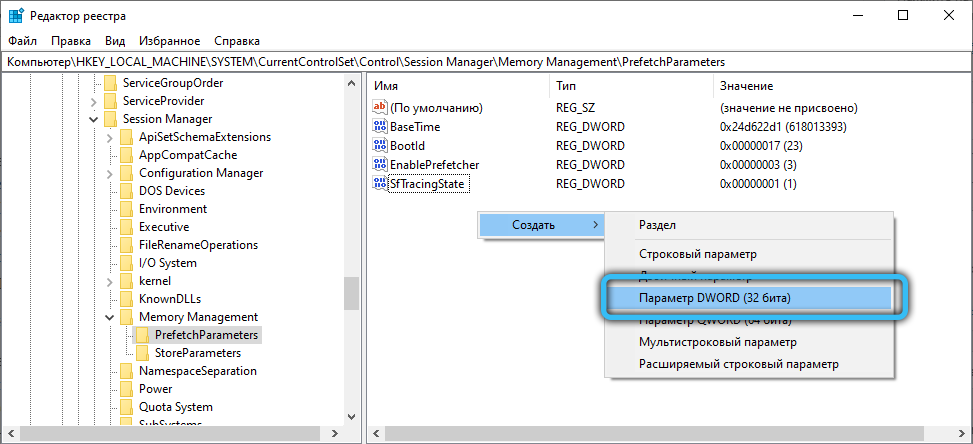Click the PrefetchParameters folder icon

(x=143, y=335)
